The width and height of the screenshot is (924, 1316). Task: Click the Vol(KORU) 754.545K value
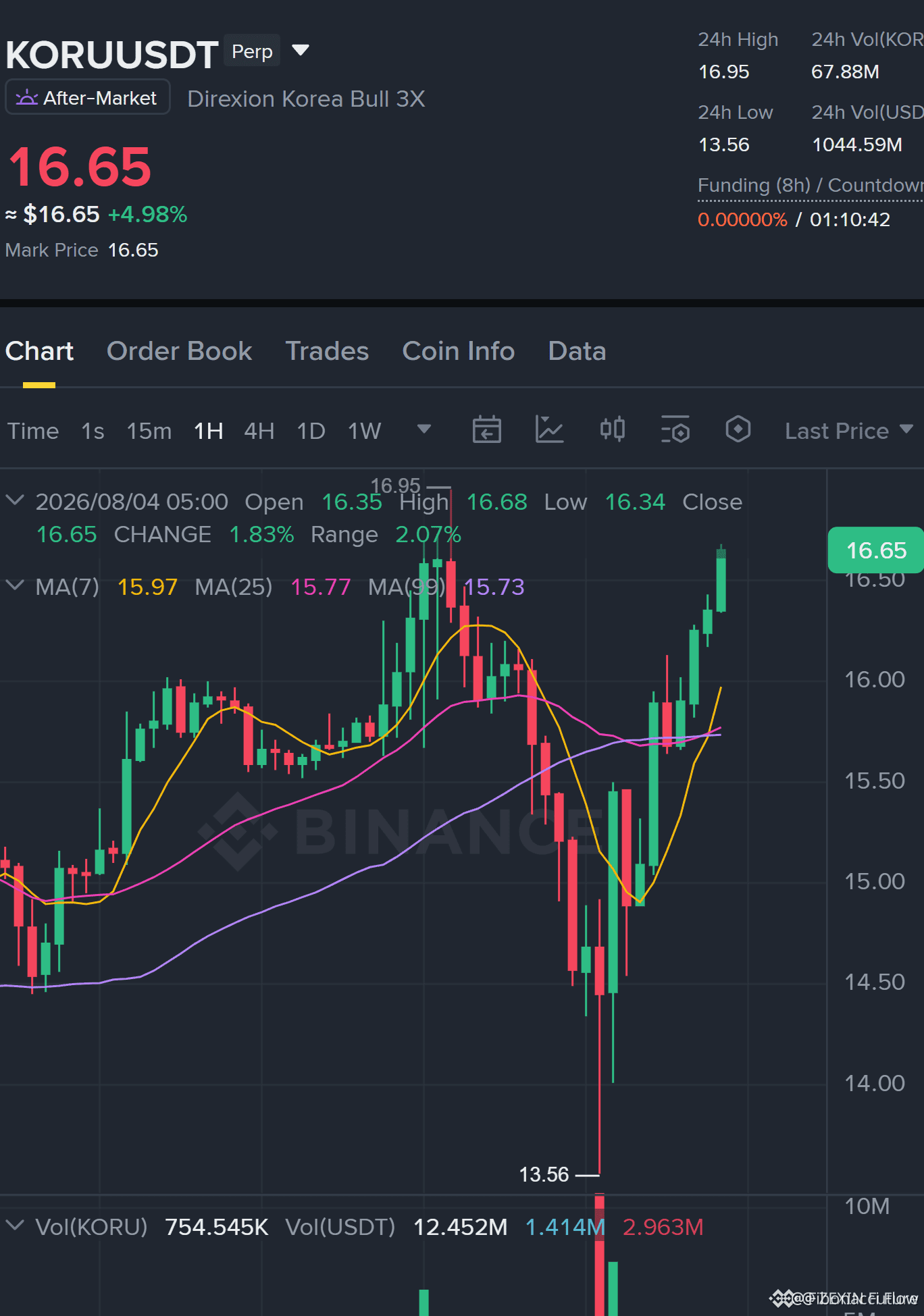(x=216, y=1227)
